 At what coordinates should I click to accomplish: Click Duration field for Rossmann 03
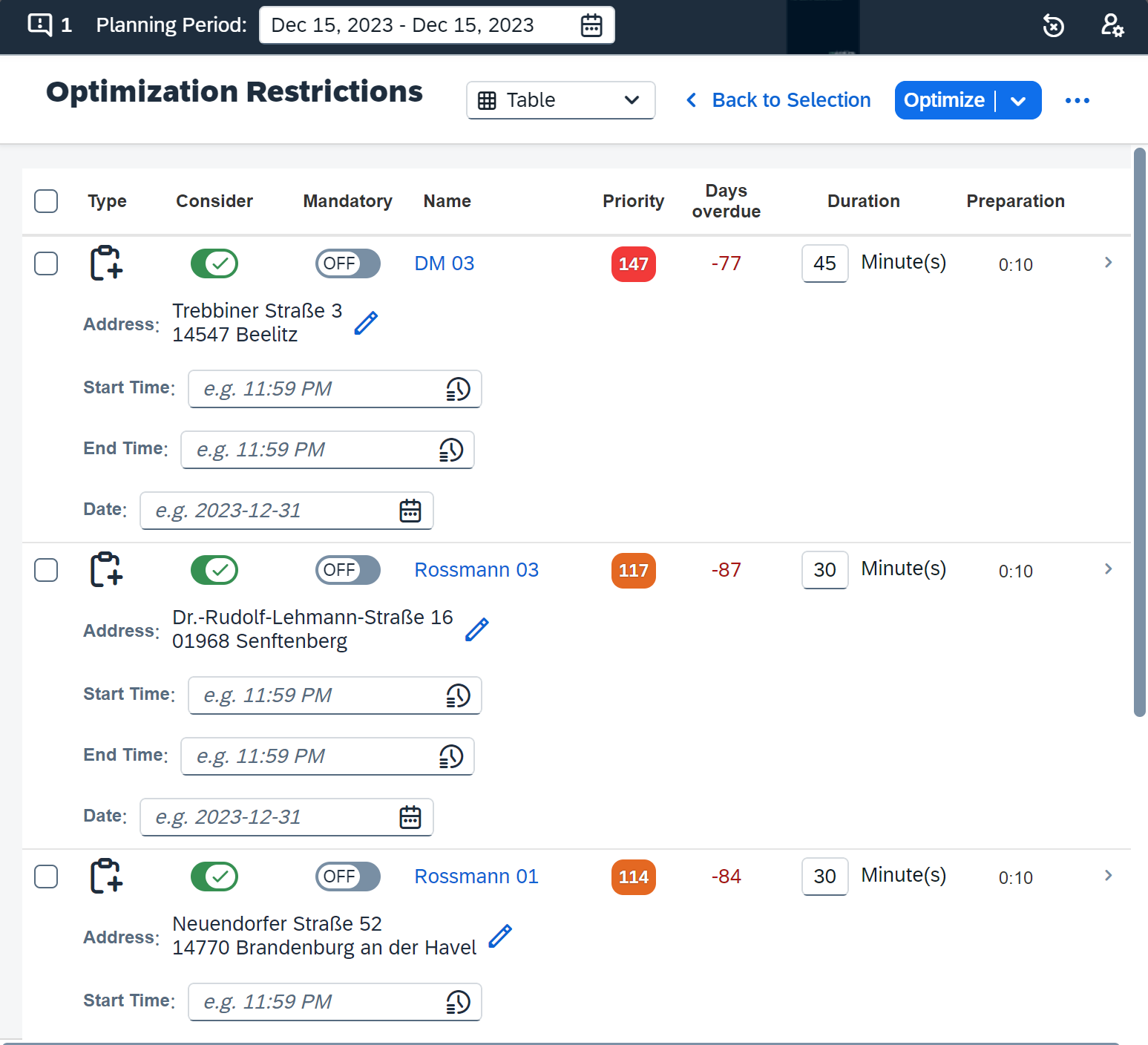pyautogui.click(x=824, y=570)
